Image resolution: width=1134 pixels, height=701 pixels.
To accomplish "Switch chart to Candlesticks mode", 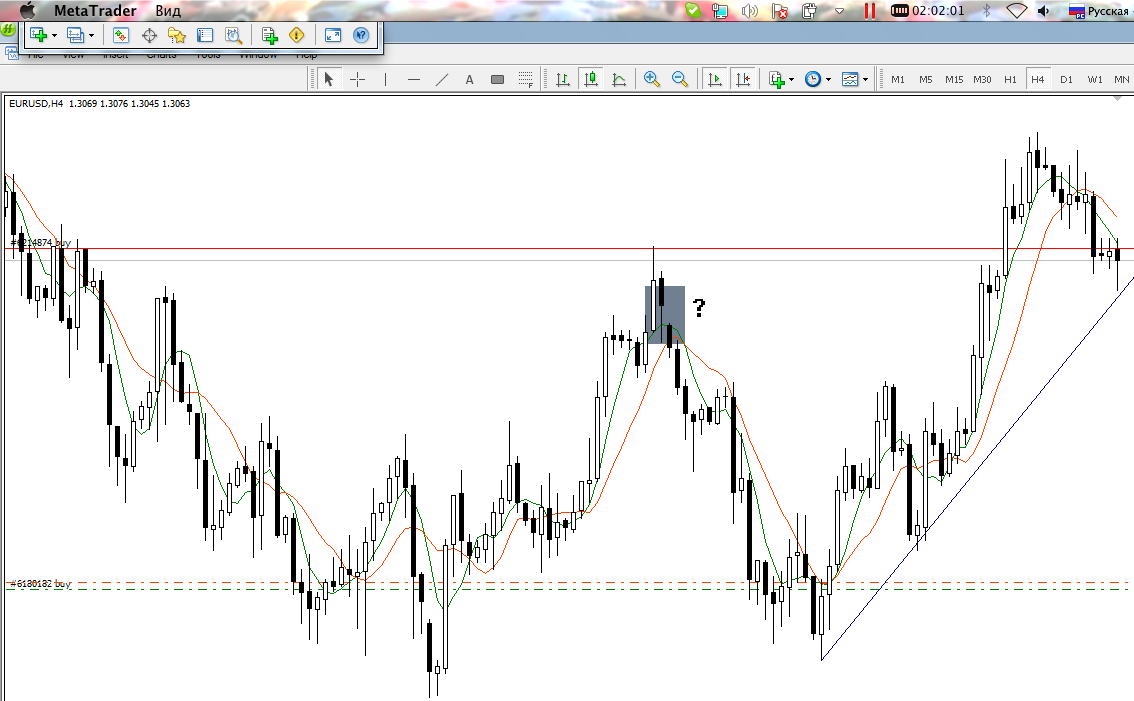I will 591,79.
